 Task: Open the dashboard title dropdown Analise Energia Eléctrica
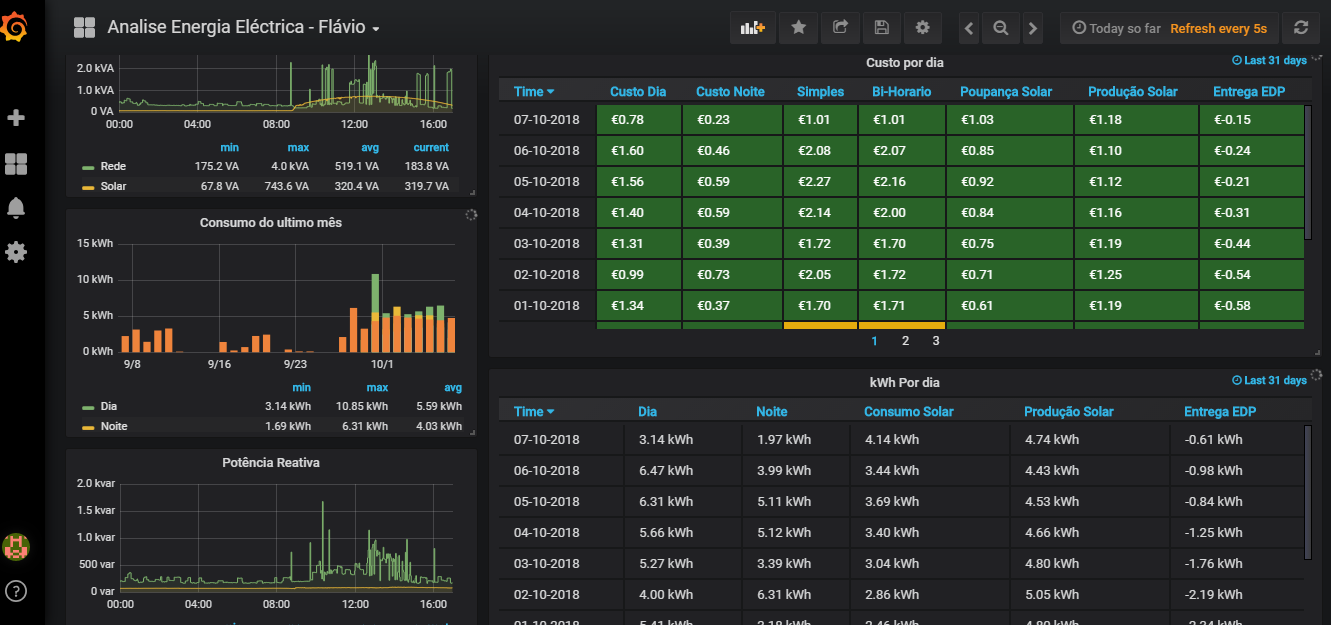(243, 28)
